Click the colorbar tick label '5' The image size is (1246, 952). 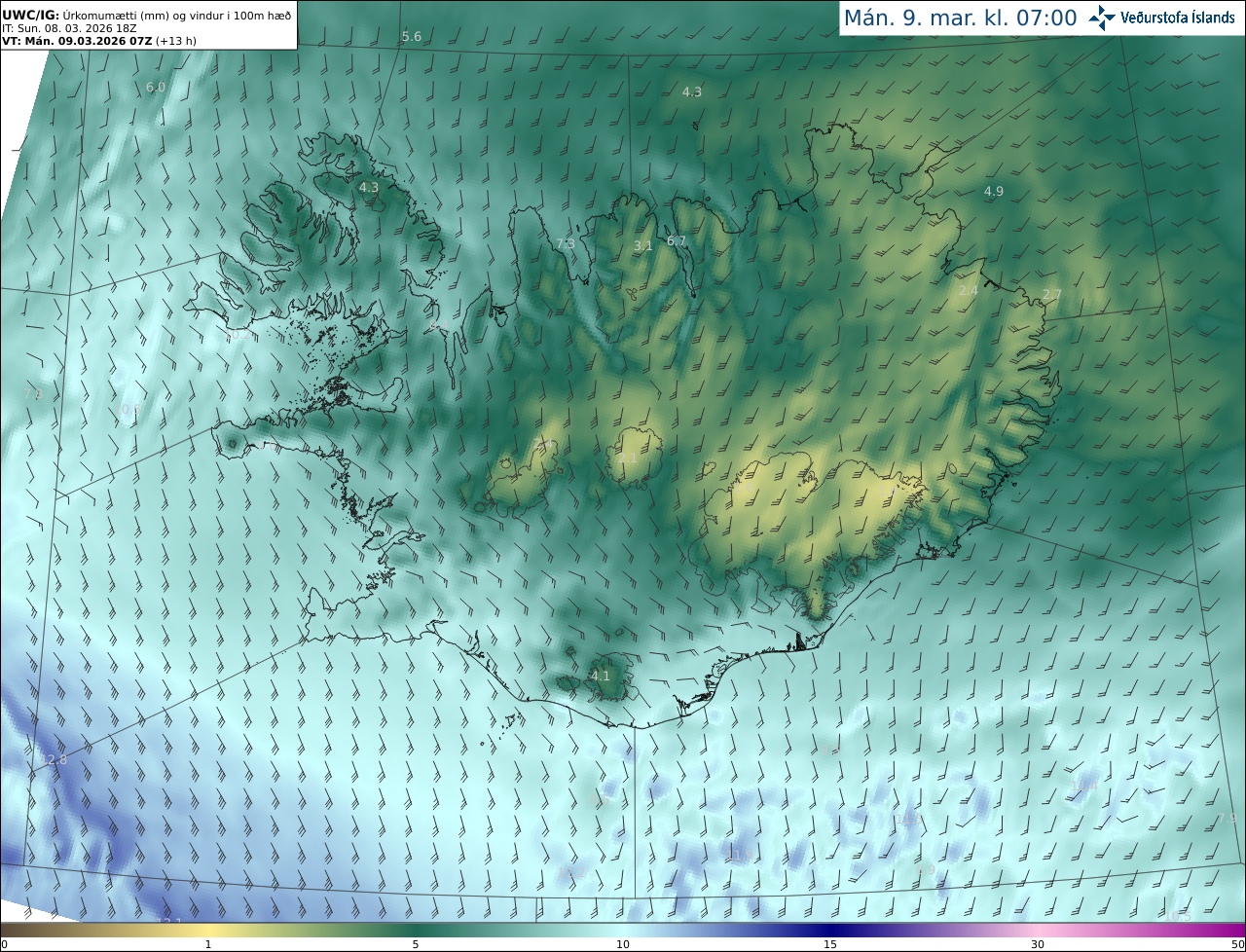coord(416,944)
